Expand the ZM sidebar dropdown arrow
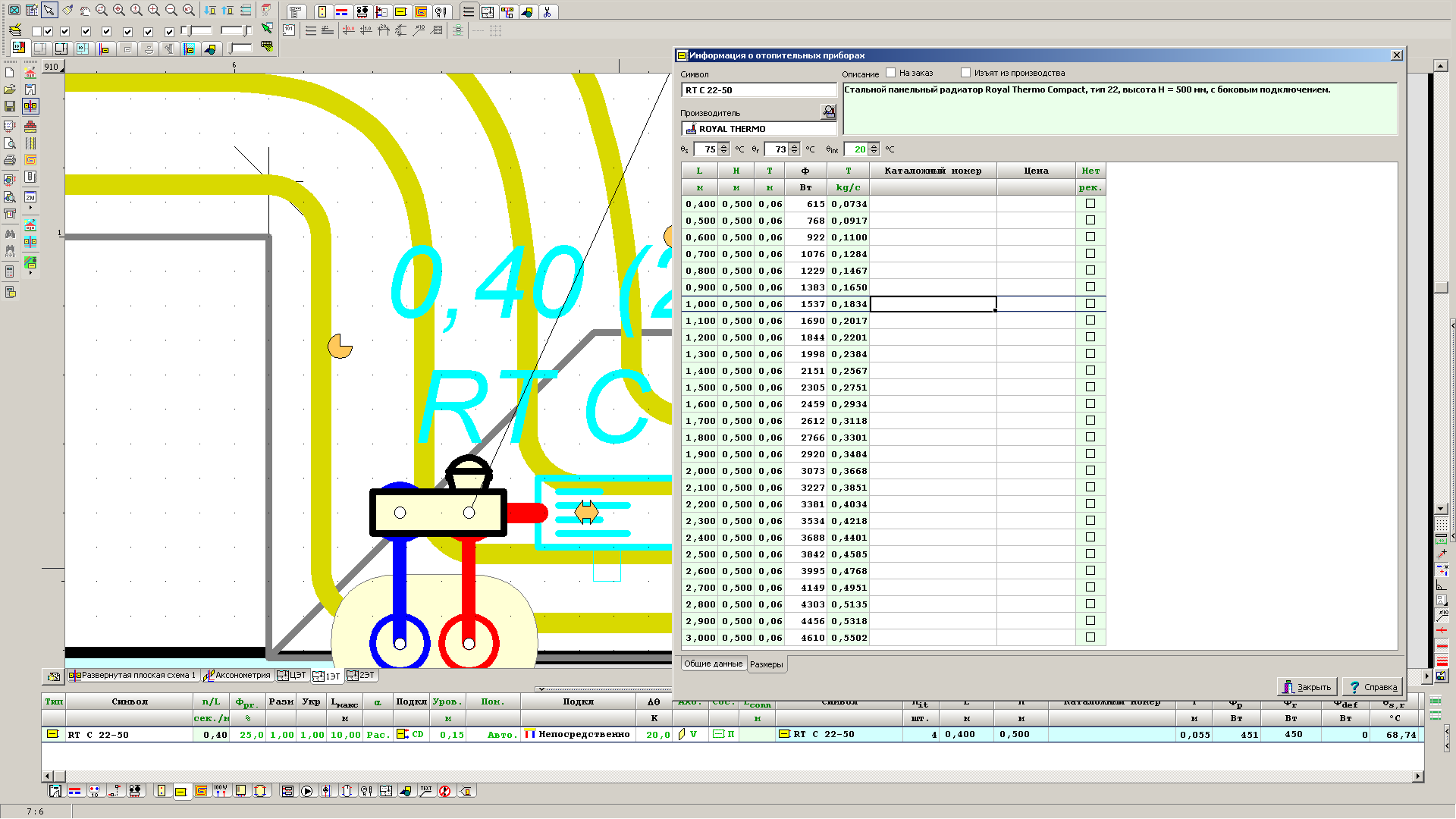This screenshot has width=1456, height=819. 30,208
